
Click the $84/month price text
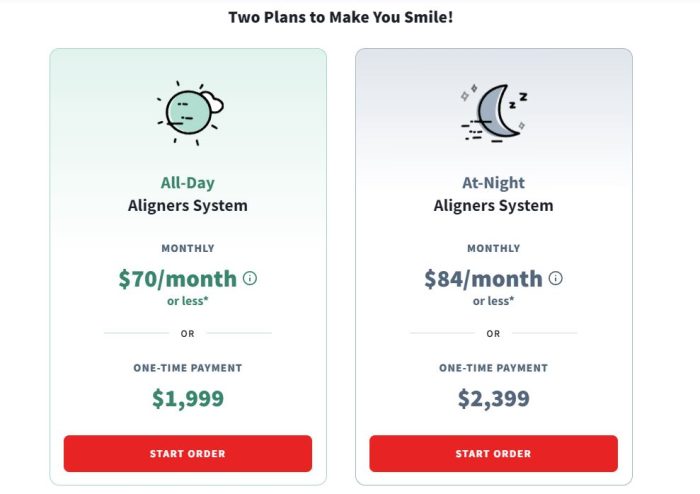pyautogui.click(x=483, y=279)
